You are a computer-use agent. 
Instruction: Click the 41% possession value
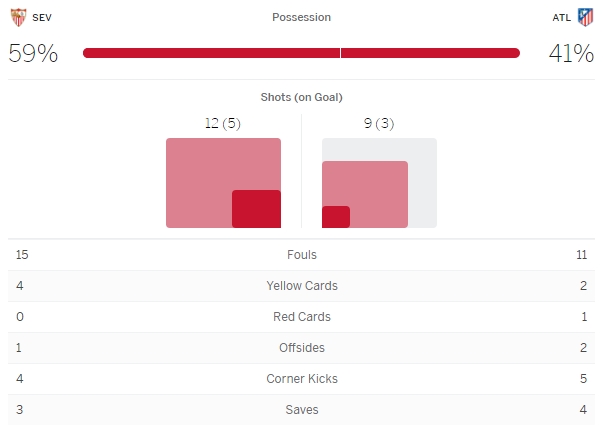click(x=571, y=53)
